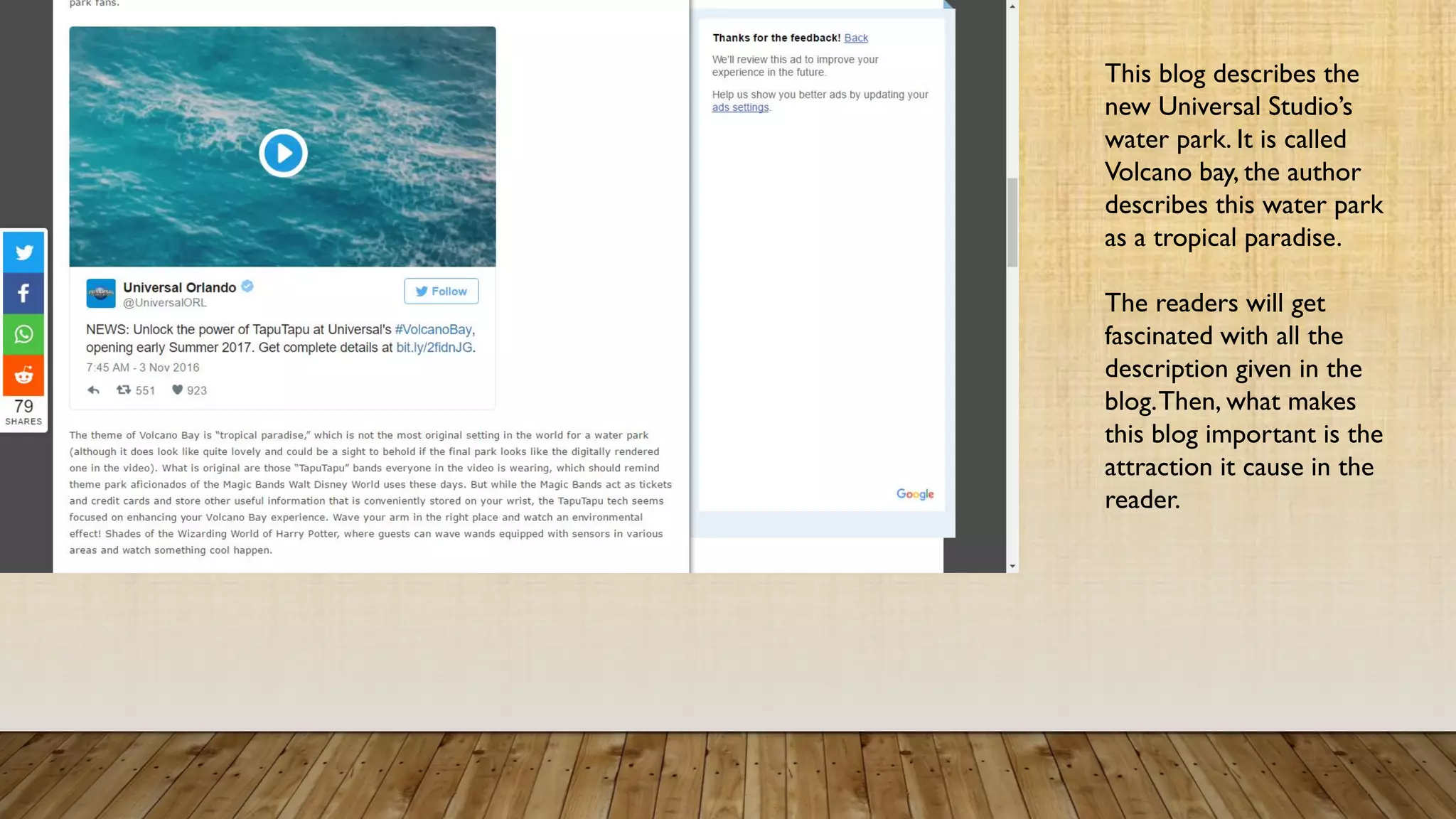Click the Back link in ad feedback
The width and height of the screenshot is (1456, 819).
(855, 38)
